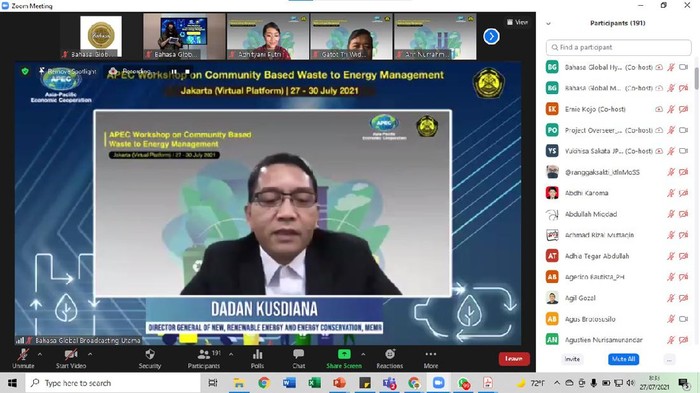Click the Find a participant search field

618,47
